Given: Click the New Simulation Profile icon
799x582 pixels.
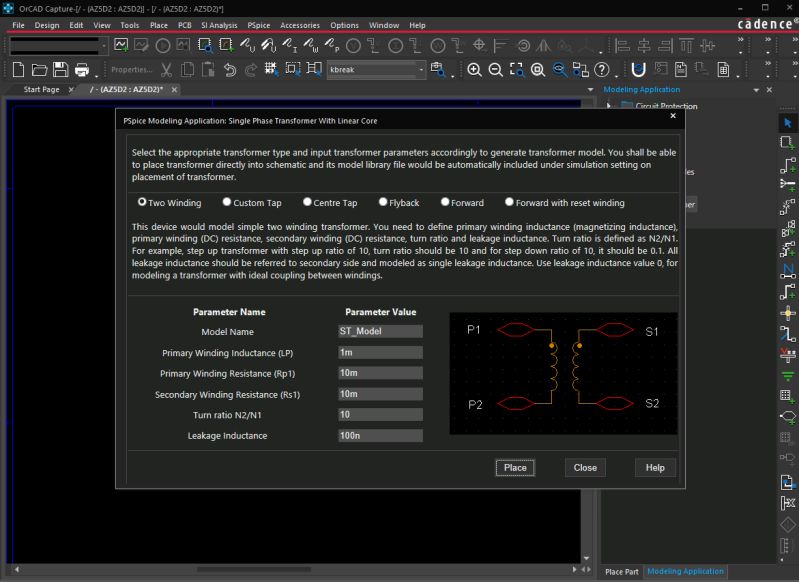Looking at the screenshot, I should [121, 45].
